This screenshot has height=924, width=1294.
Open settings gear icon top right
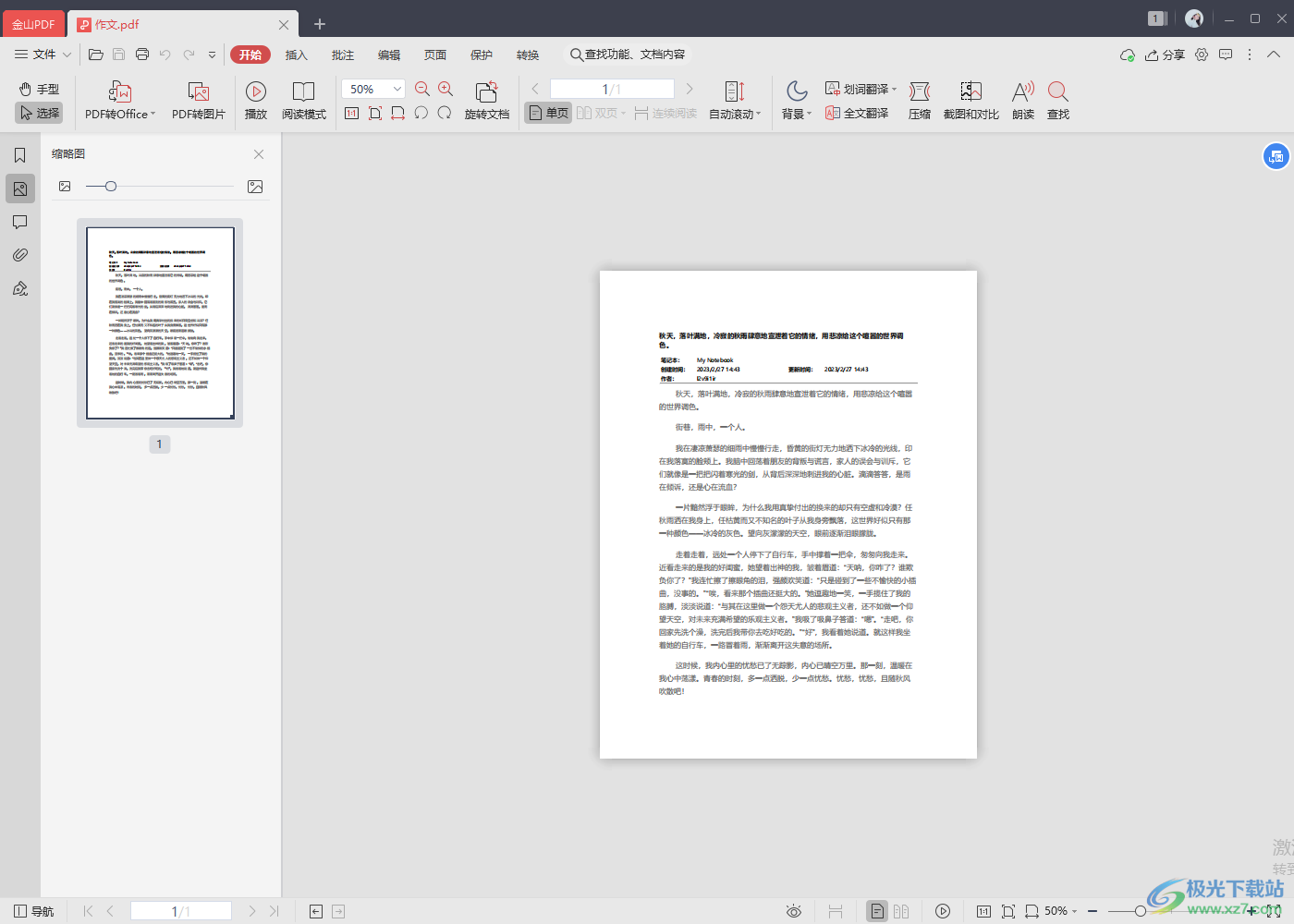(1202, 55)
